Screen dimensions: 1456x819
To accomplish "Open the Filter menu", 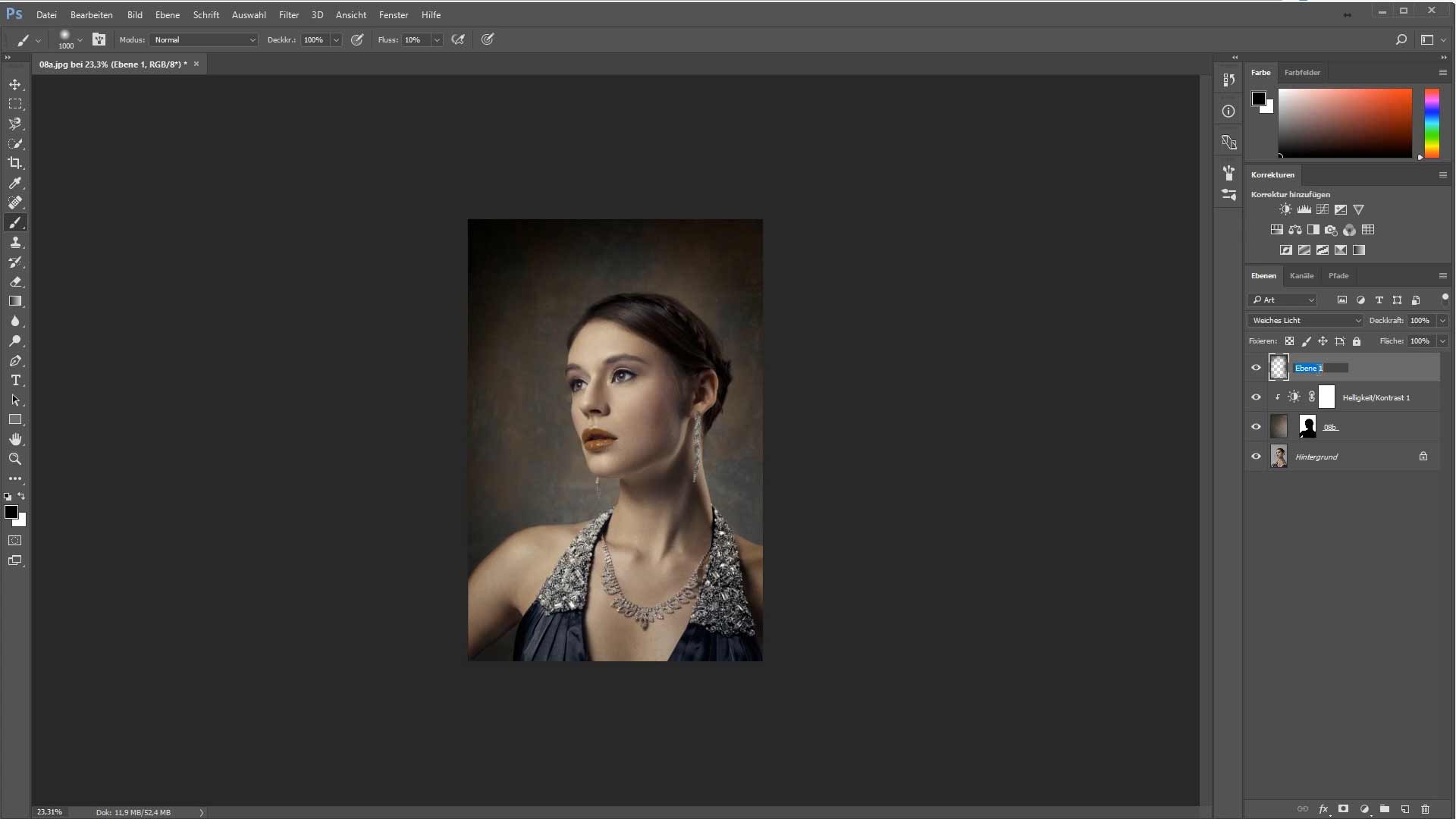I will [288, 14].
